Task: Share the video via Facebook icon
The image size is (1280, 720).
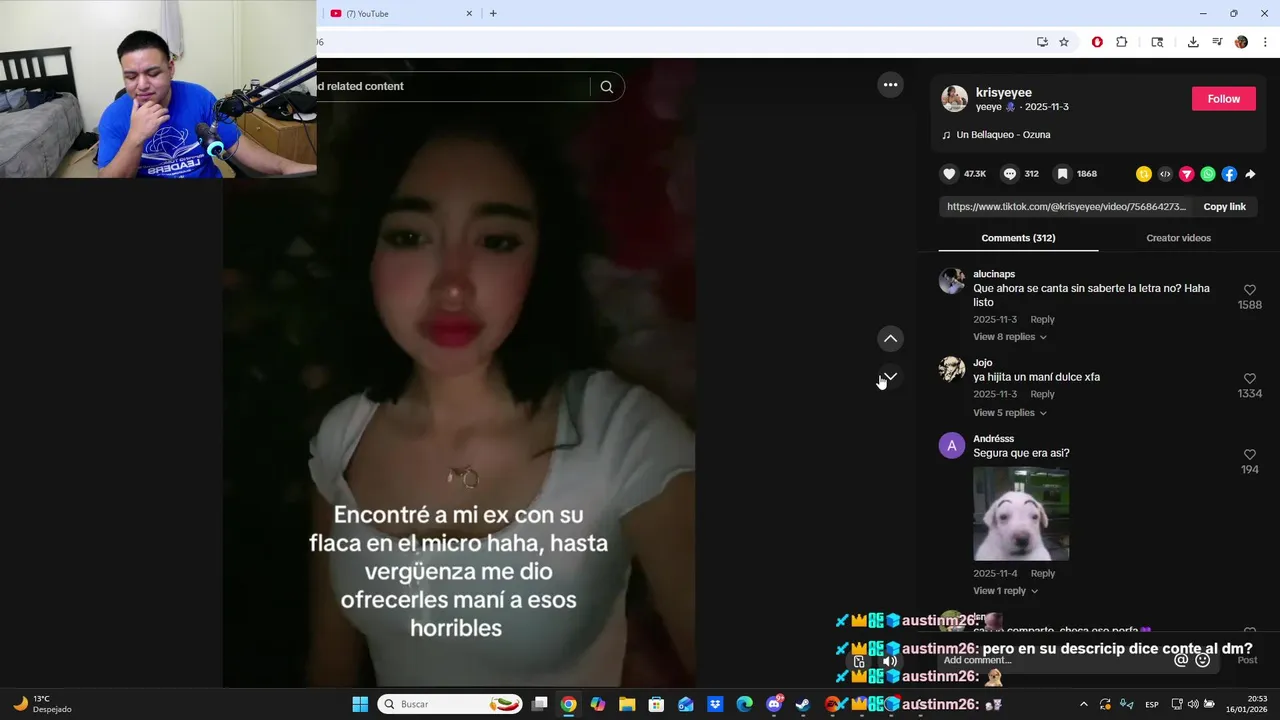Action: tap(1229, 174)
